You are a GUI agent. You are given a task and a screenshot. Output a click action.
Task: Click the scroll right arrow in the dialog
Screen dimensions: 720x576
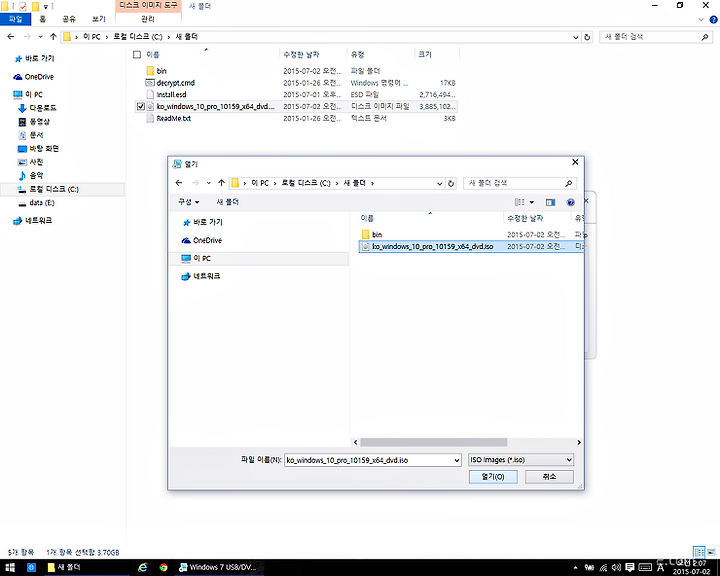[x=579, y=442]
